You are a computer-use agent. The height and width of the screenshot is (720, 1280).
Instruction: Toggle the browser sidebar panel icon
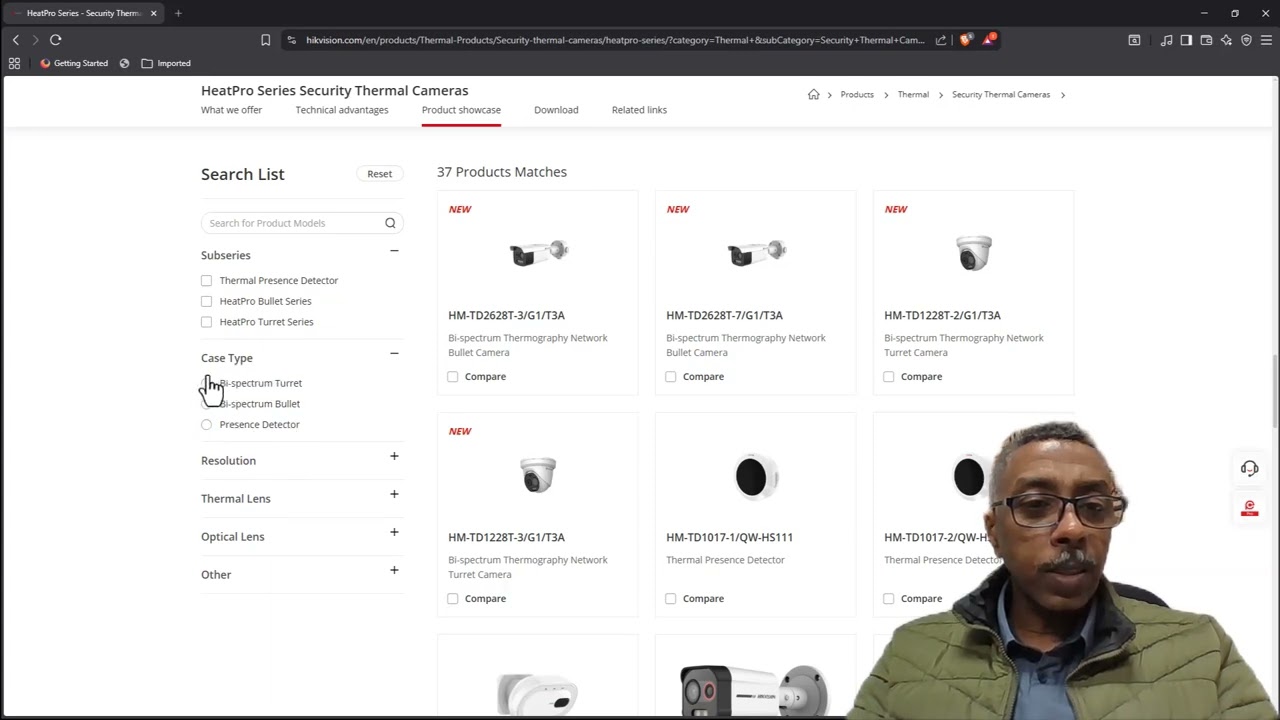[1186, 40]
